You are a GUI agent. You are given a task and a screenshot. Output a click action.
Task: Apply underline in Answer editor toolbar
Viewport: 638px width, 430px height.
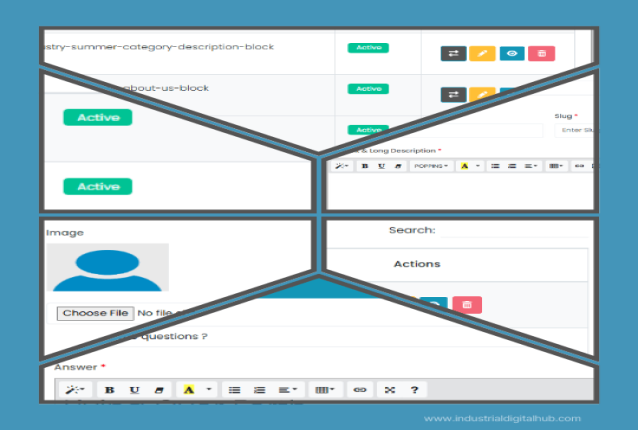pos(134,390)
